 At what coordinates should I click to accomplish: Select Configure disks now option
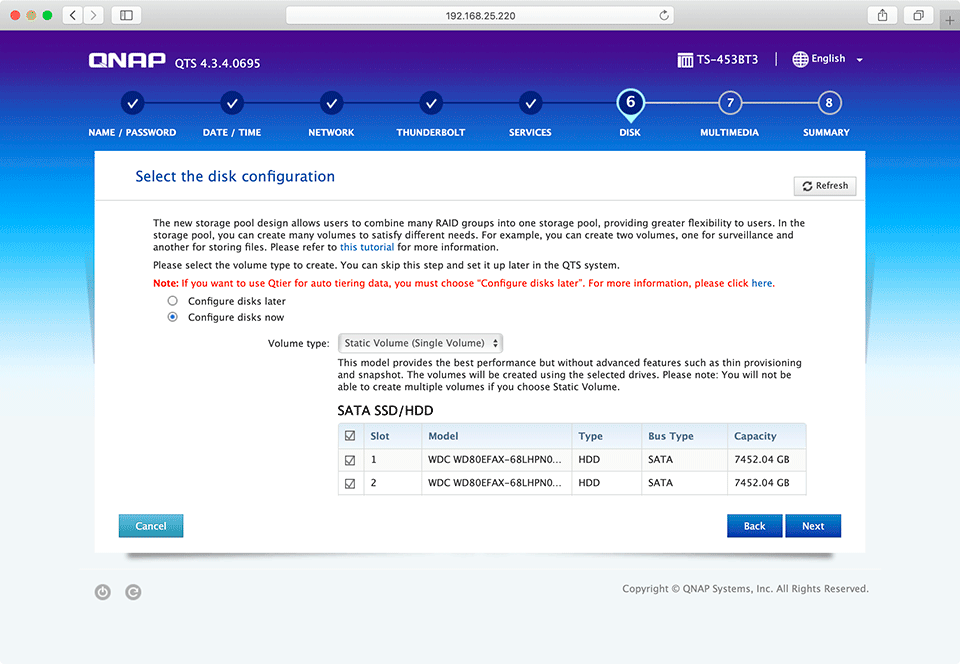point(173,316)
